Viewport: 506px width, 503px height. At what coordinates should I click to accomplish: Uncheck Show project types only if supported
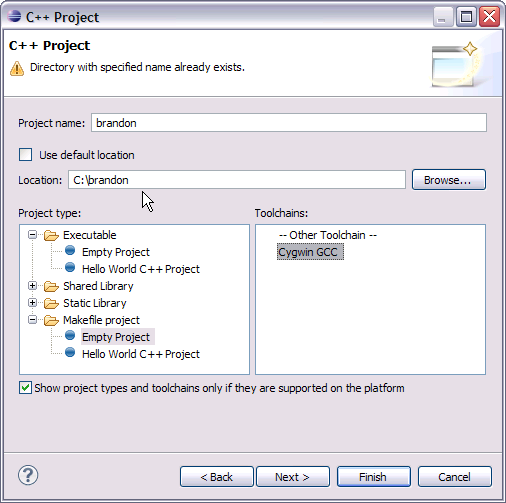26,388
